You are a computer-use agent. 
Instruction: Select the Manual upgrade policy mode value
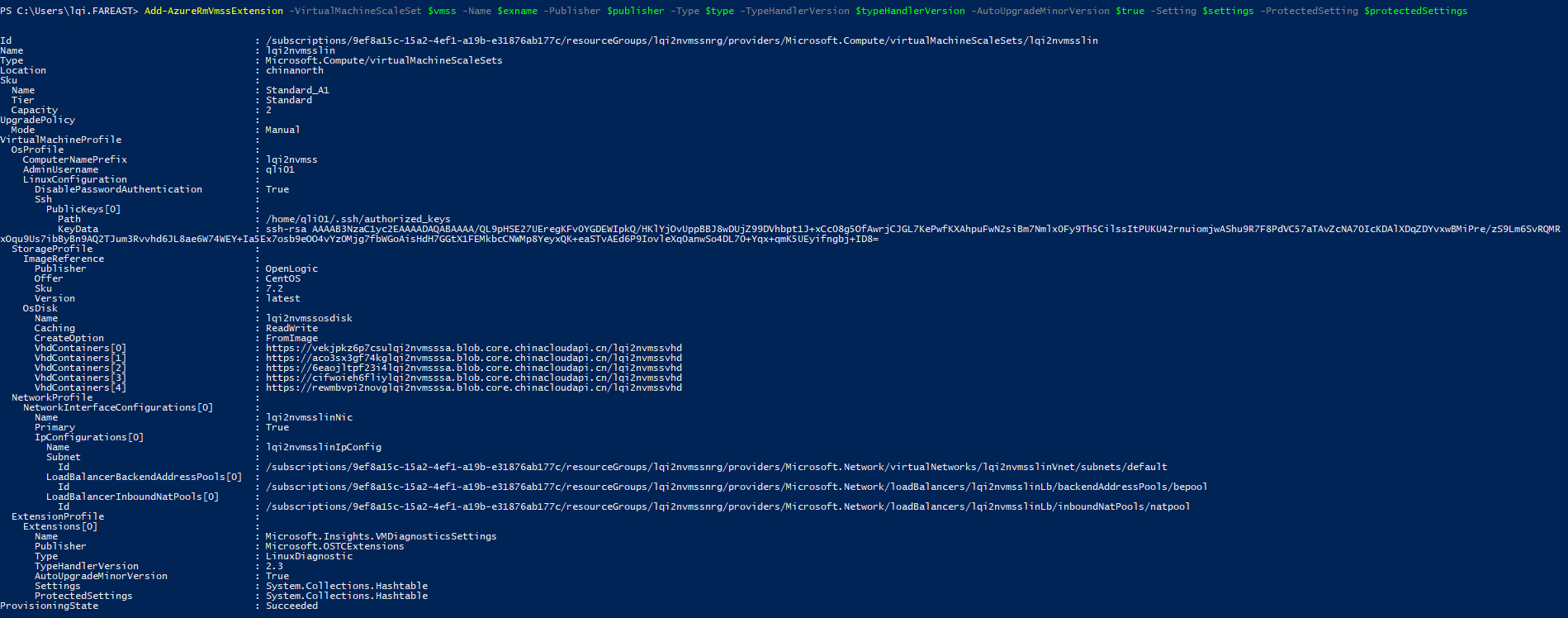coord(282,130)
